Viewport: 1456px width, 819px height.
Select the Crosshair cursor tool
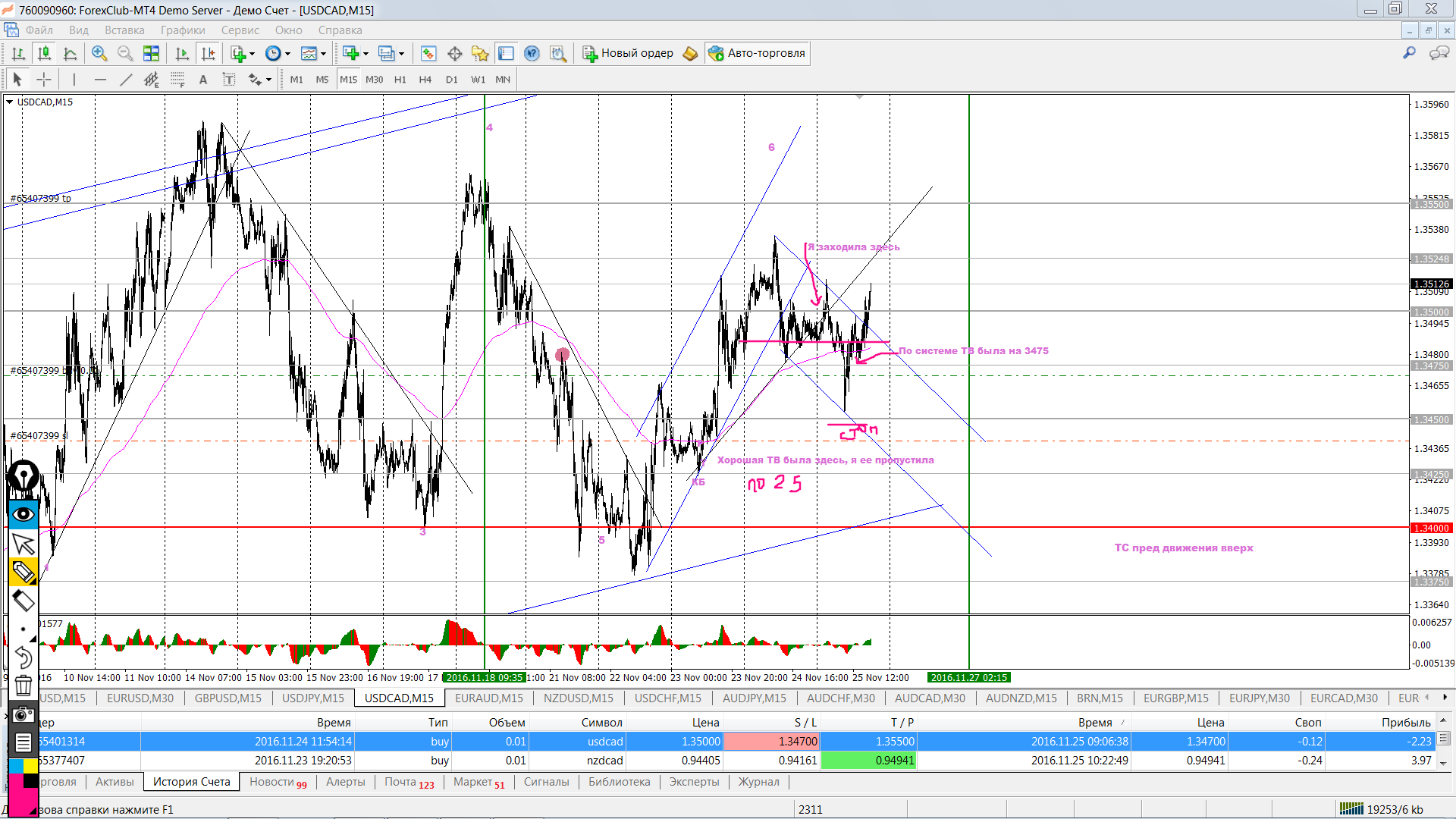pyautogui.click(x=44, y=80)
